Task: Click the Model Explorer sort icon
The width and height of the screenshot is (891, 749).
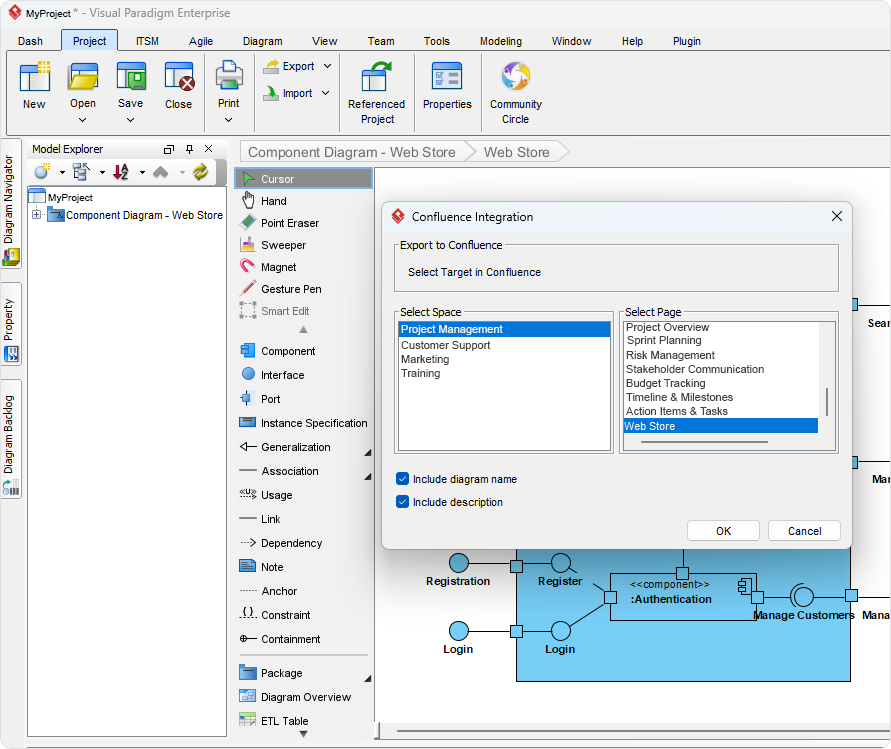Action: pyautogui.click(x=121, y=172)
